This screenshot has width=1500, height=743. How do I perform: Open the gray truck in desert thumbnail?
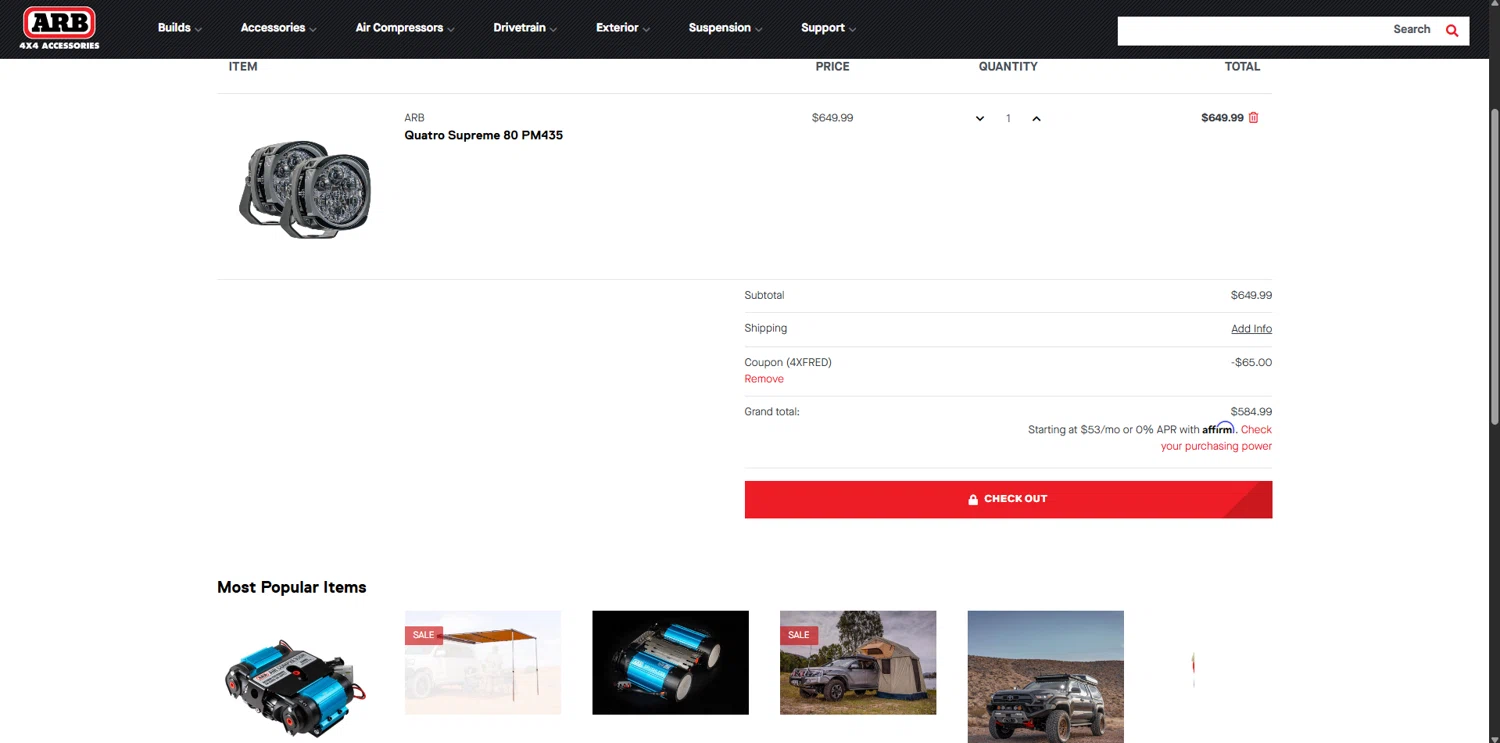pyautogui.click(x=1045, y=676)
